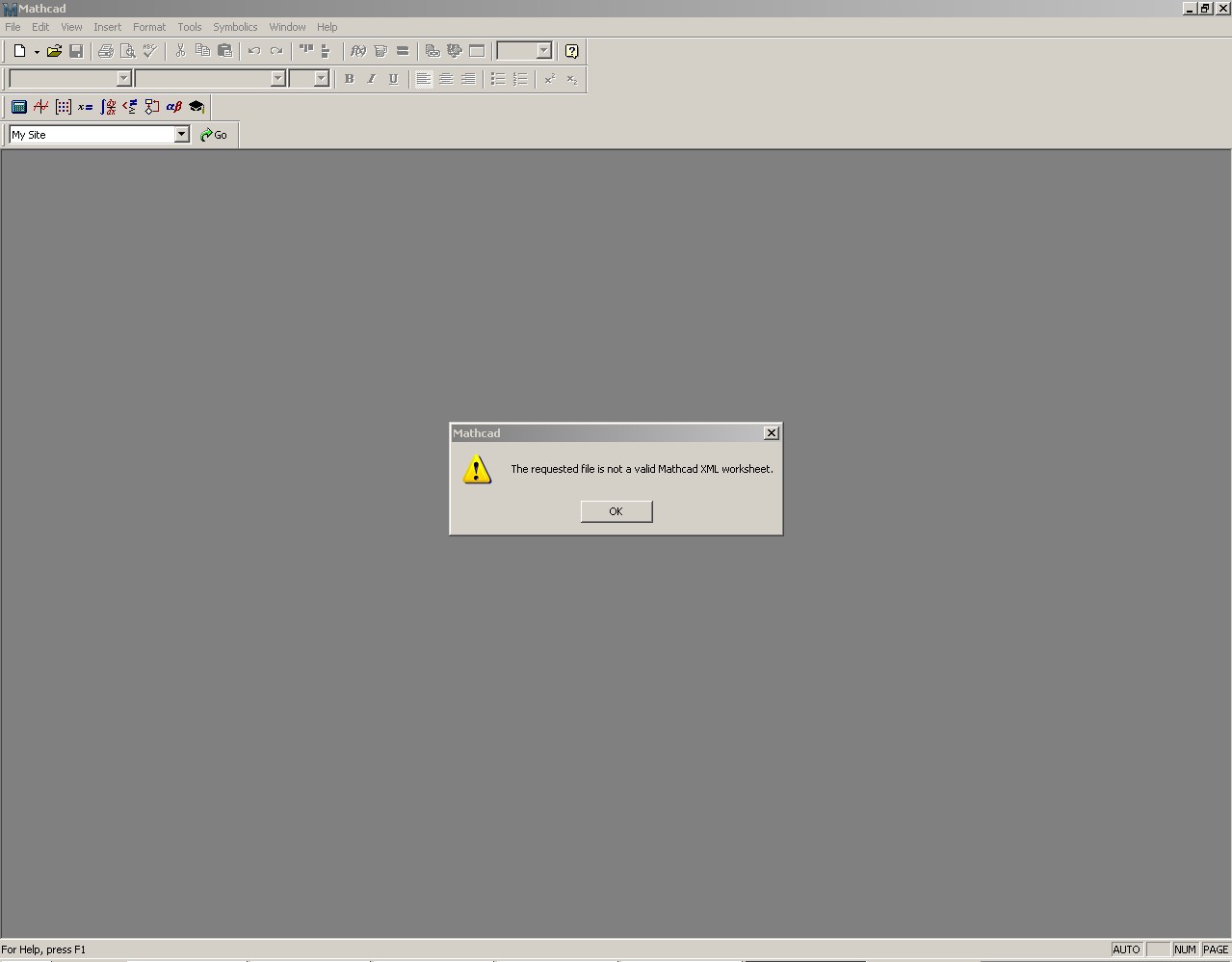Open the Edit menu
Viewport: 1232px width, 962px height.
40,27
